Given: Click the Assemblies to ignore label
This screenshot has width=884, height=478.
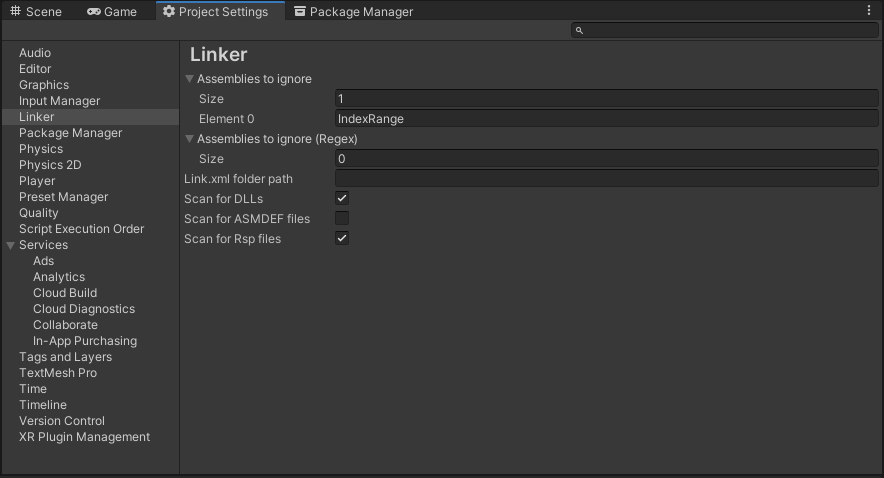Looking at the screenshot, I should [254, 79].
